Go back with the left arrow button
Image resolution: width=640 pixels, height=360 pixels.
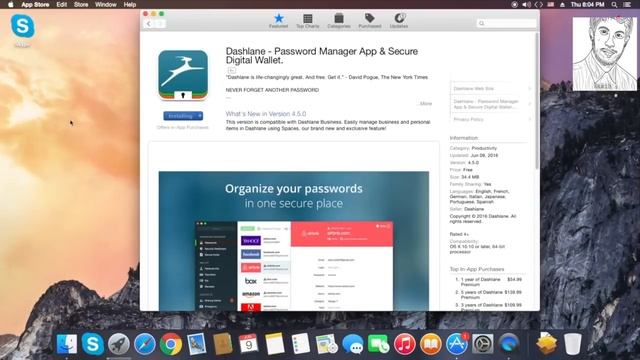[x=149, y=24]
